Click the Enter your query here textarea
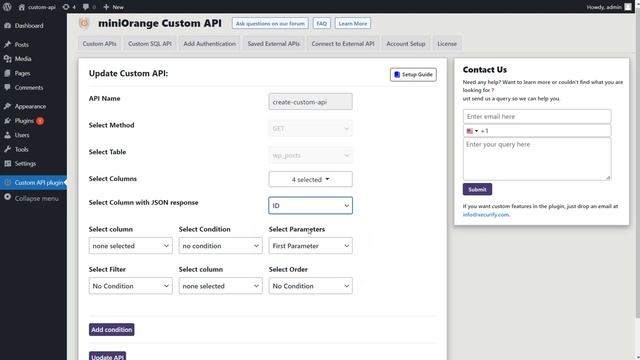640x360 pixels. pos(537,159)
